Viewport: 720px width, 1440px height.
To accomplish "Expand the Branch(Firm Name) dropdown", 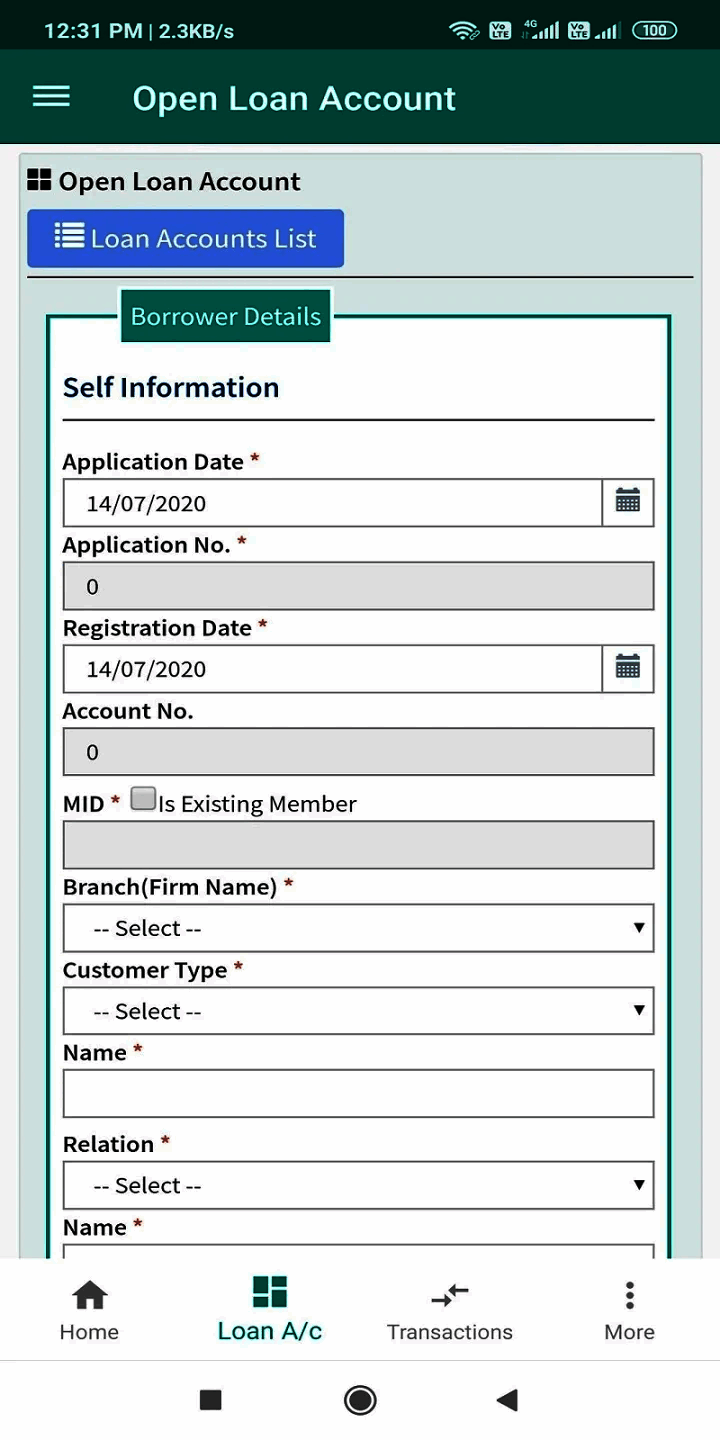I will (x=358, y=928).
